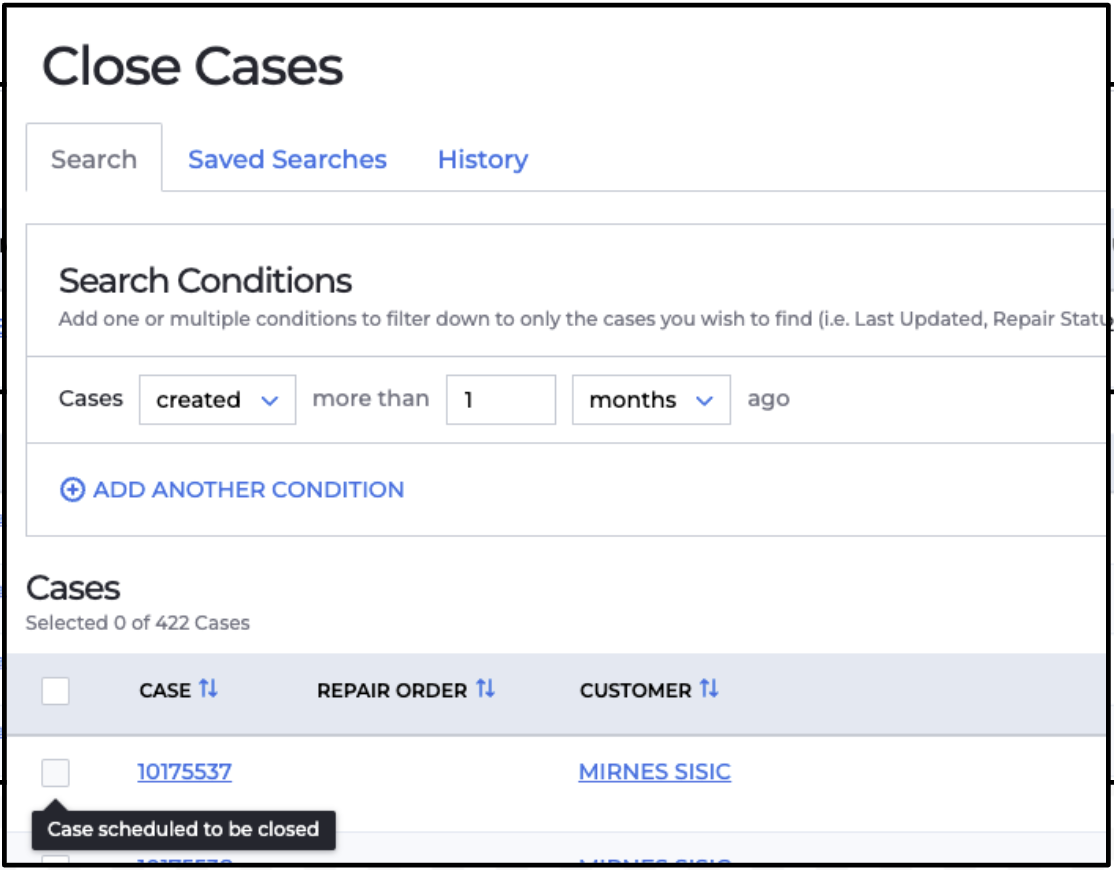Click the chevron in the months dropdown

click(x=704, y=401)
